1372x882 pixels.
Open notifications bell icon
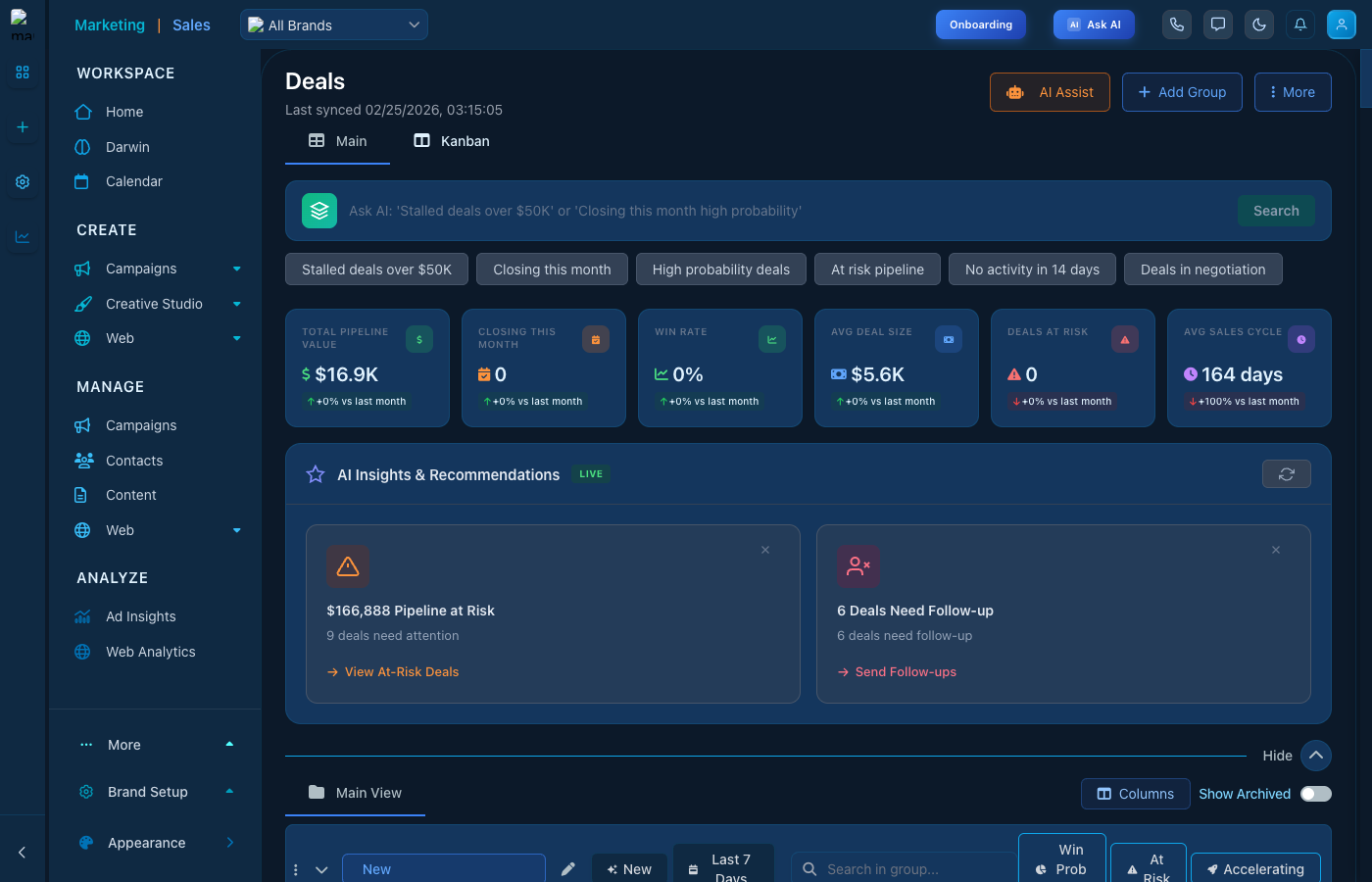[1300, 24]
